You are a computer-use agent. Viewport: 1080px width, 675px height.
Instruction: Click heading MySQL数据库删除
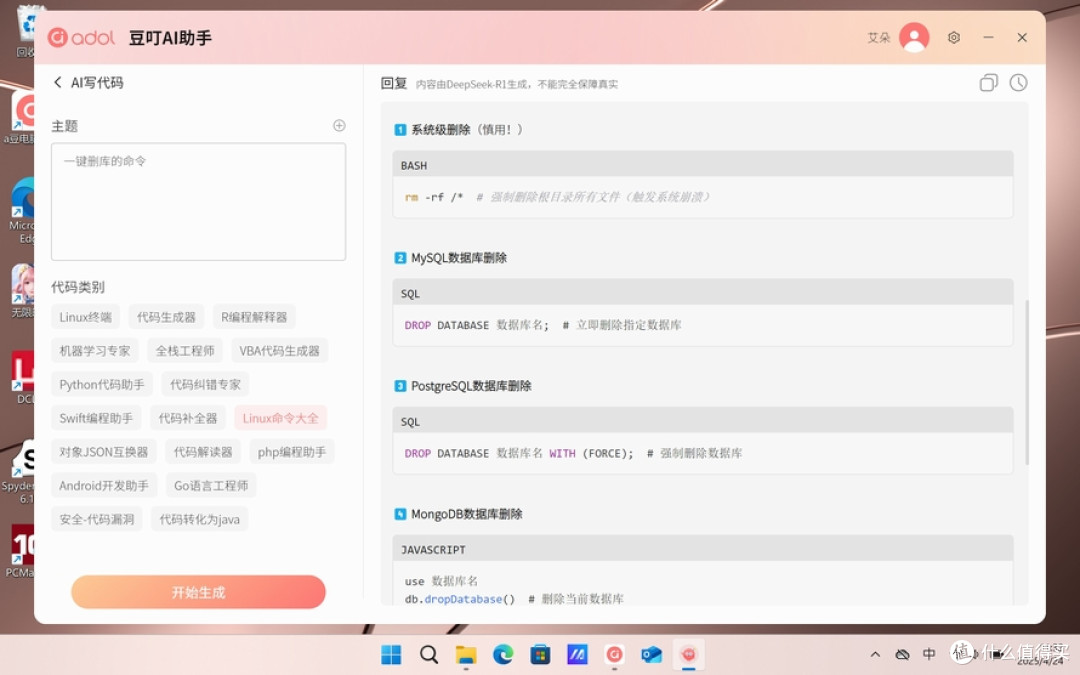[x=459, y=258]
